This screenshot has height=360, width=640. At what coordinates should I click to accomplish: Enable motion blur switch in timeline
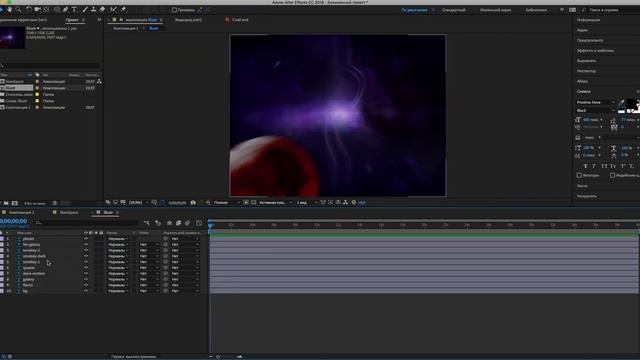[187, 223]
